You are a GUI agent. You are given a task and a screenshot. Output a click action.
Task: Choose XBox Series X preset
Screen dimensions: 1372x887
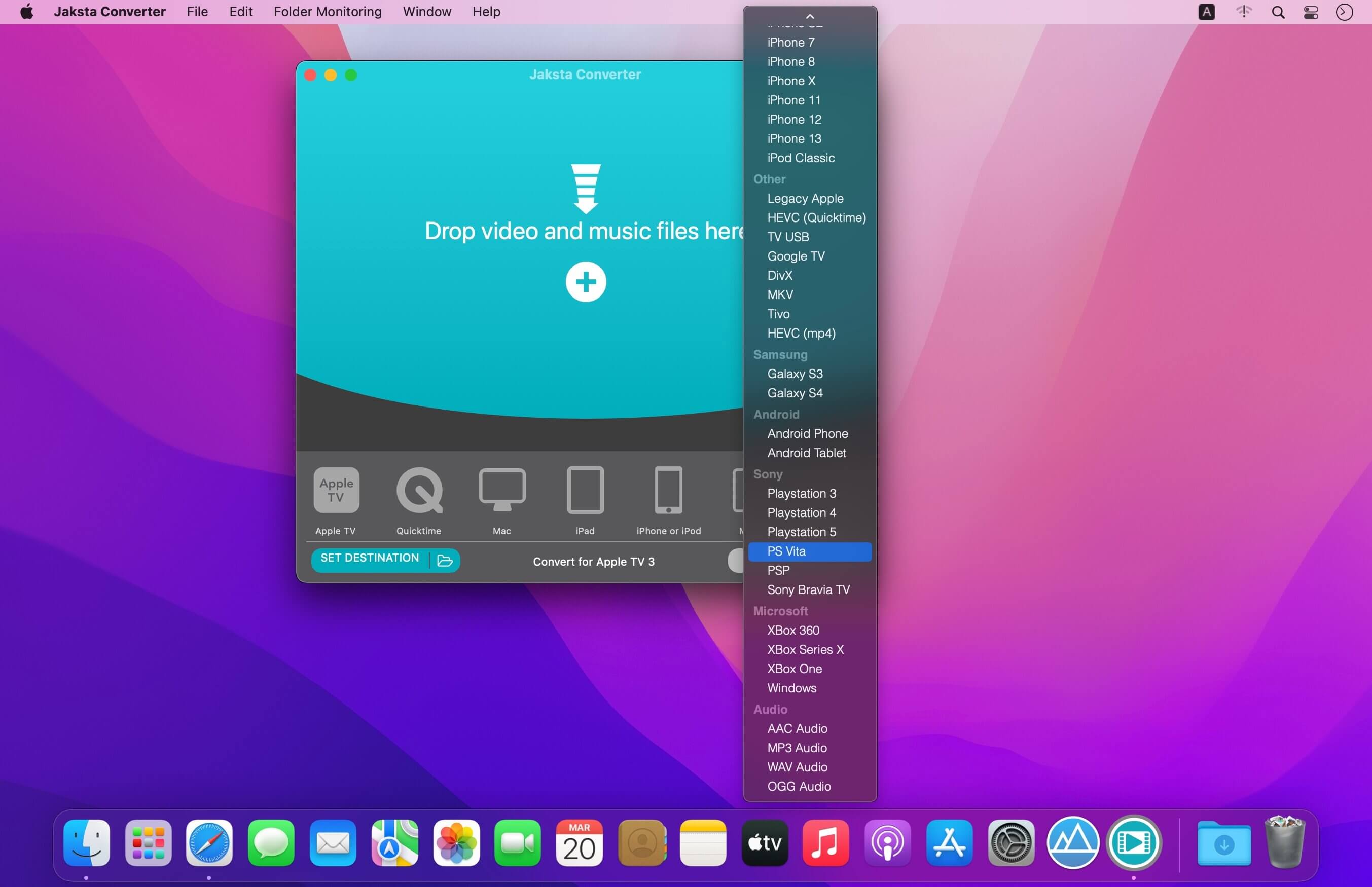pos(805,649)
